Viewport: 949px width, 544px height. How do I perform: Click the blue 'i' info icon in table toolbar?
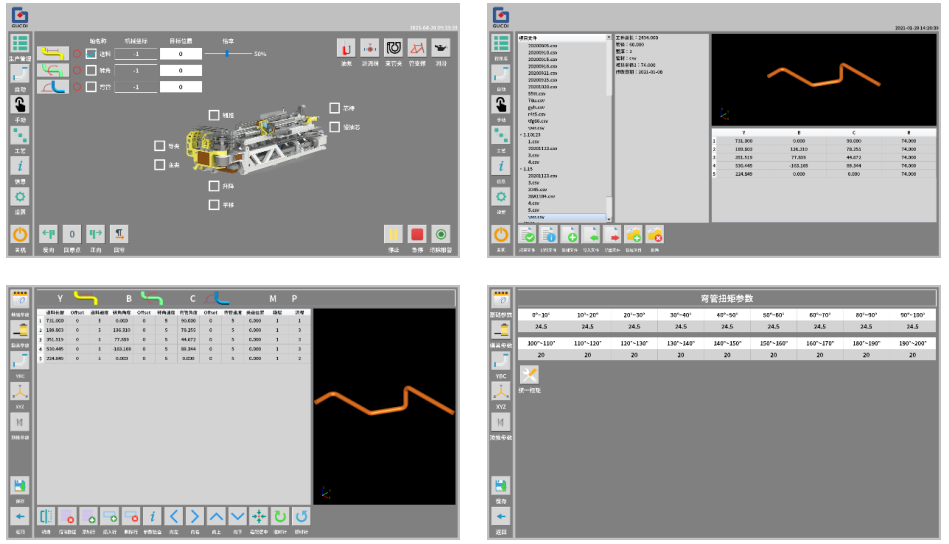[x=151, y=516]
